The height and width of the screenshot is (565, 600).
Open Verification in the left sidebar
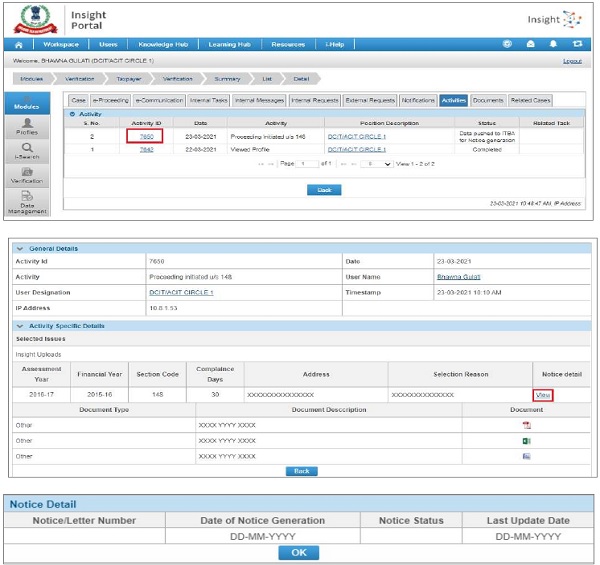[x=27, y=176]
